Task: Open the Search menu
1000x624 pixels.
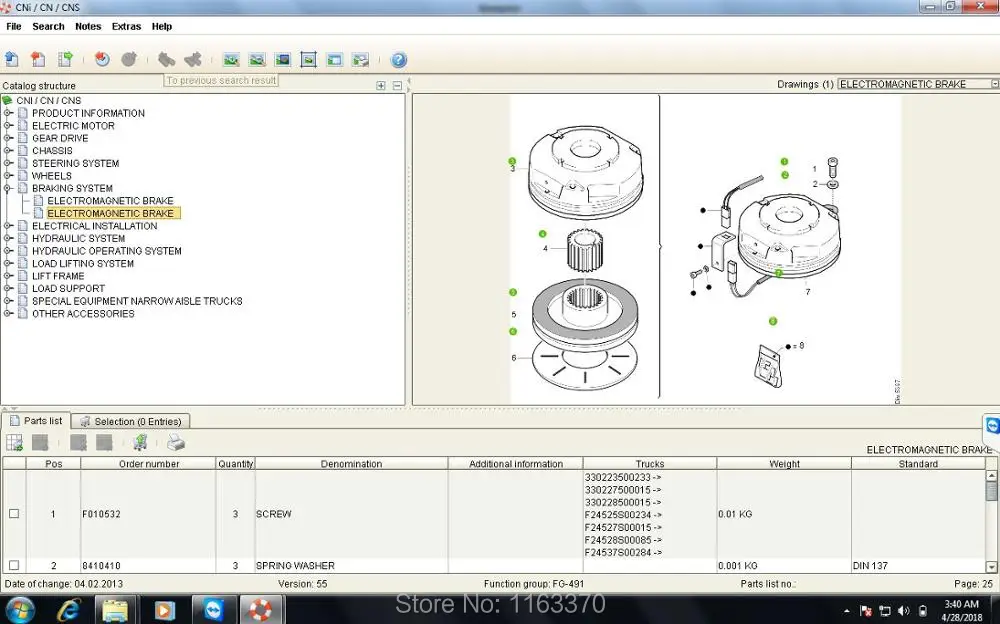Action: [x=48, y=26]
